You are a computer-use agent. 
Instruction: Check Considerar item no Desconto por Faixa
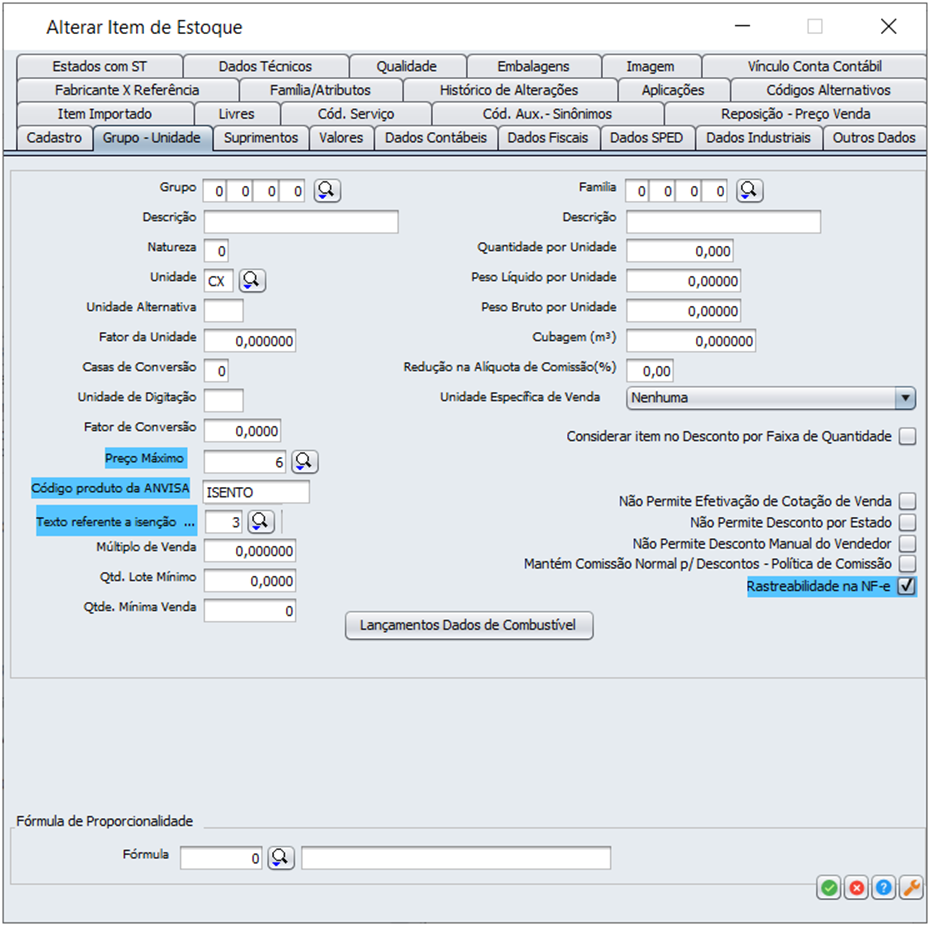(x=907, y=436)
